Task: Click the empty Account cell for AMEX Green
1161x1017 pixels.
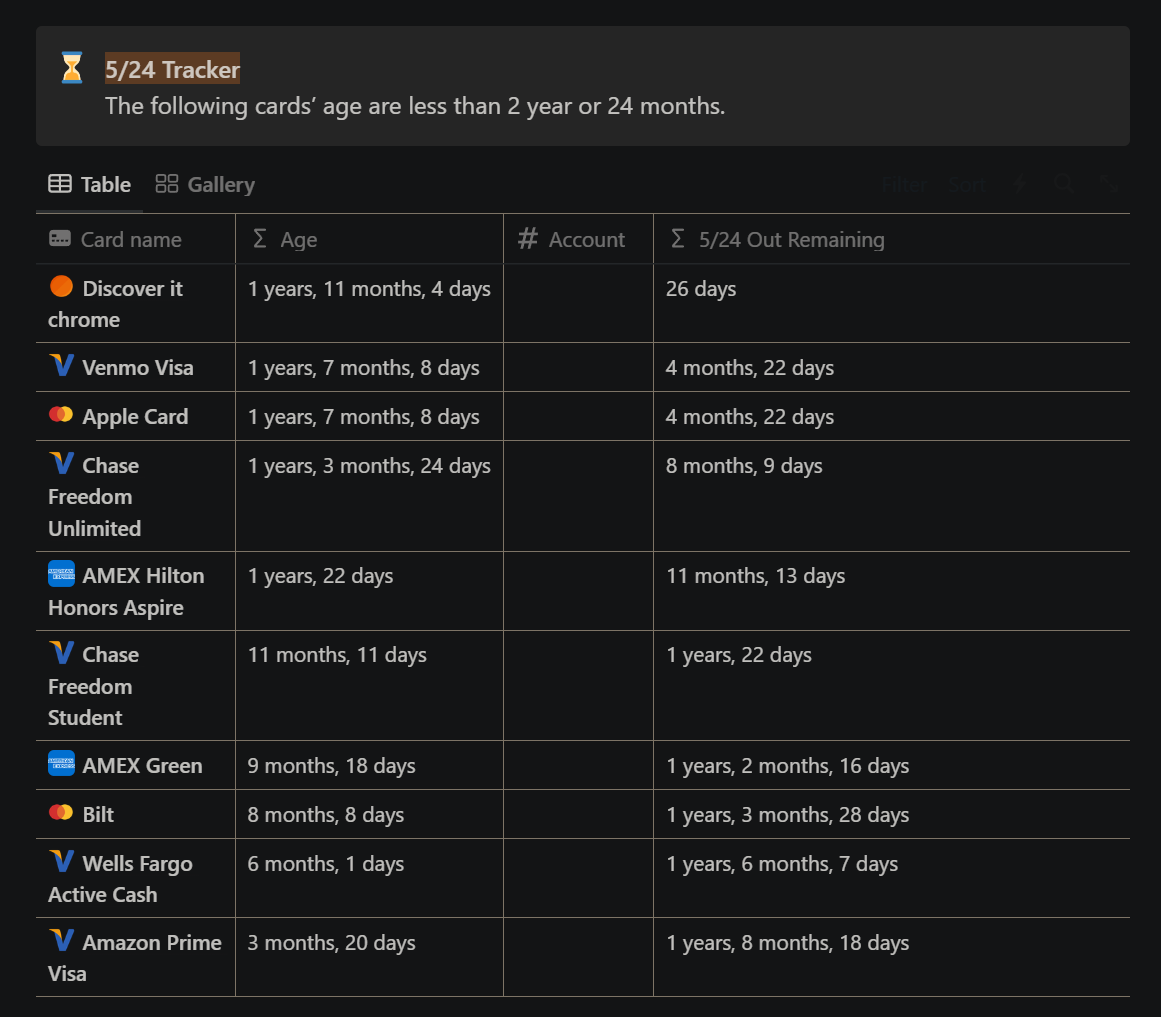Action: [578, 765]
